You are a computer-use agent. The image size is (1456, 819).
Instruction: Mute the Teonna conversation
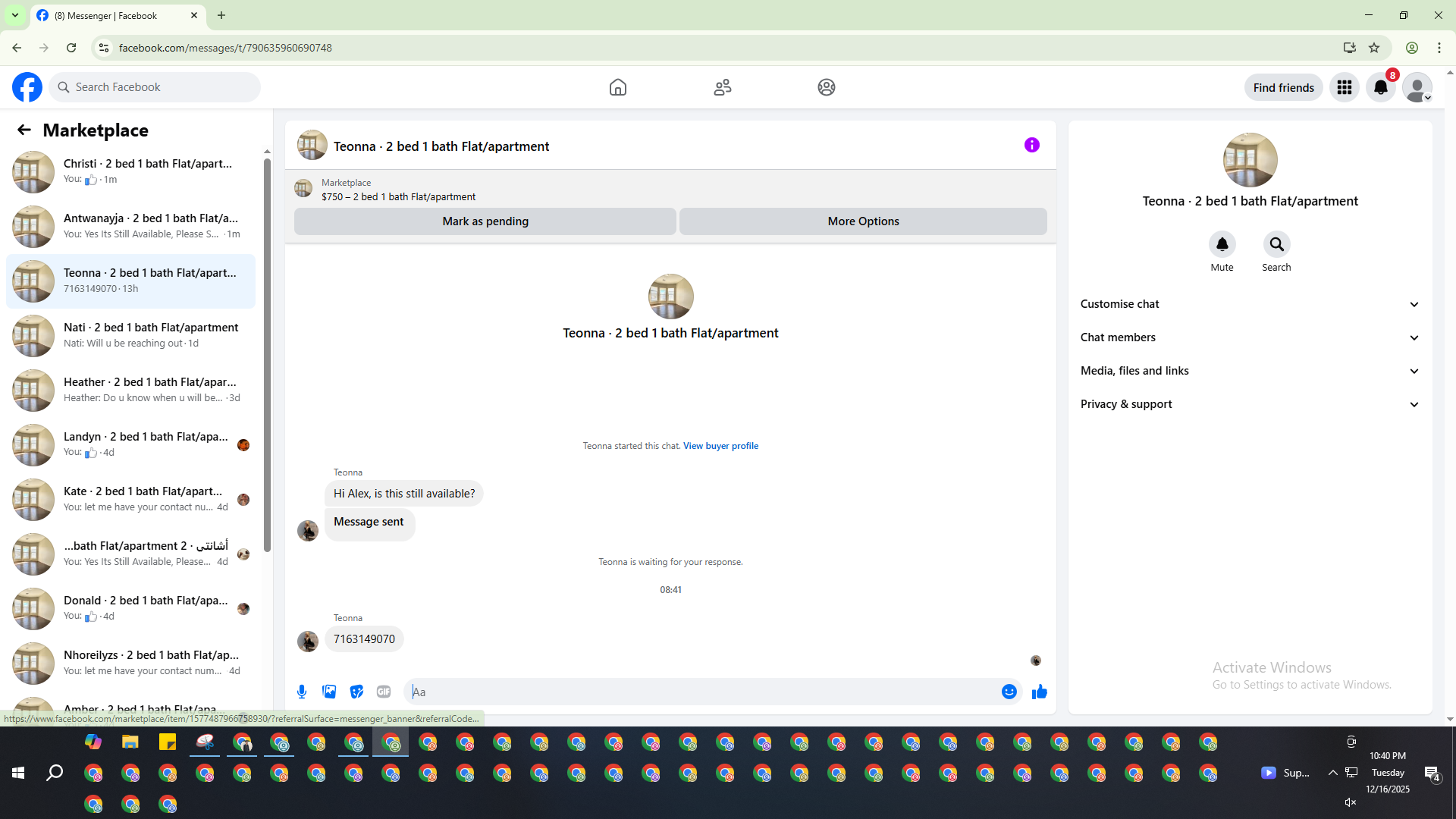point(1222,244)
